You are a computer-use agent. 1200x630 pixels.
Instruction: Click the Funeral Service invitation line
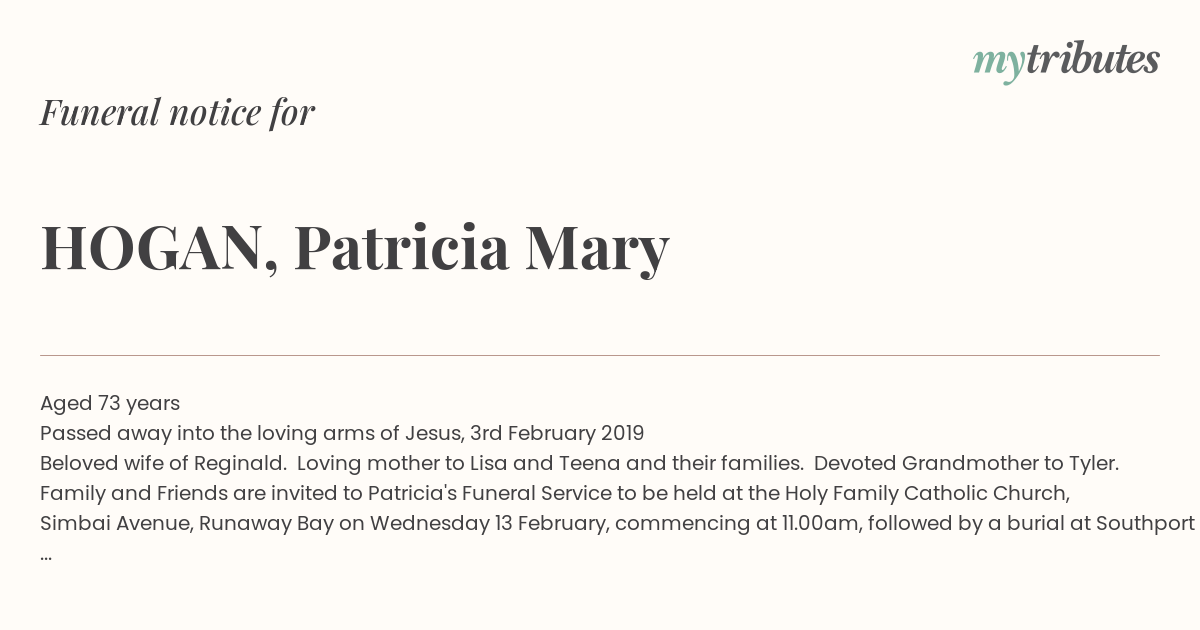coord(555,493)
